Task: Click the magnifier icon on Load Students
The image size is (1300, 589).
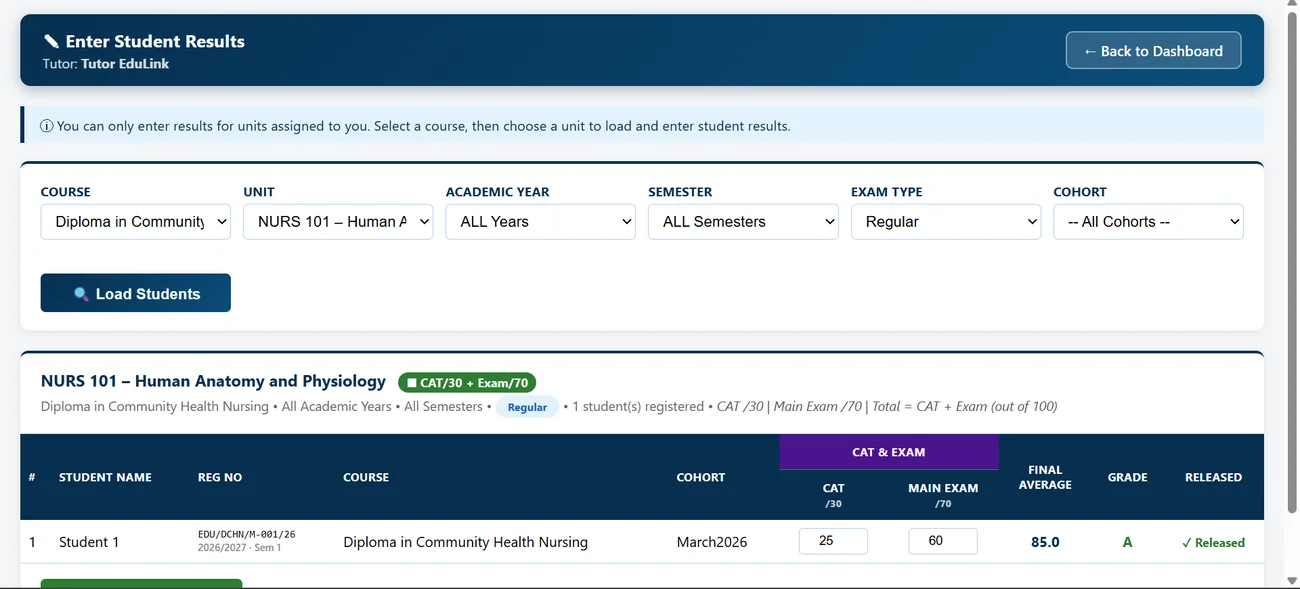Action: [x=81, y=294]
